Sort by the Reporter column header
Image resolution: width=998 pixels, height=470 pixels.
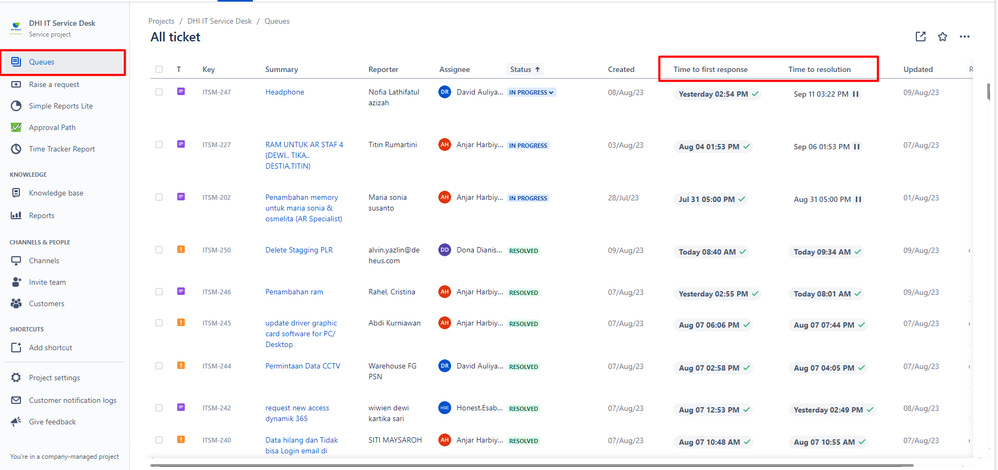384,69
